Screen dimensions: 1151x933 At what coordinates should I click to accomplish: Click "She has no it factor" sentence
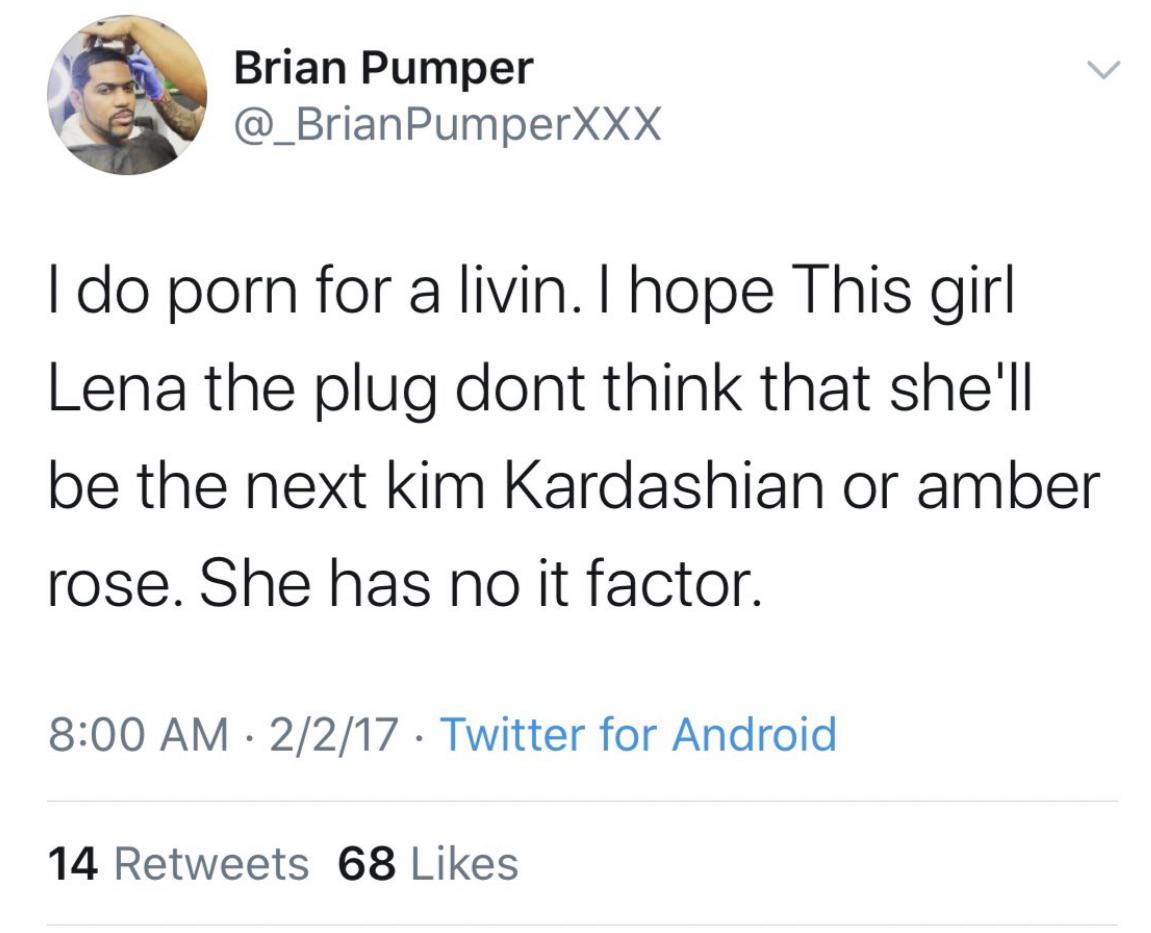coord(480,585)
